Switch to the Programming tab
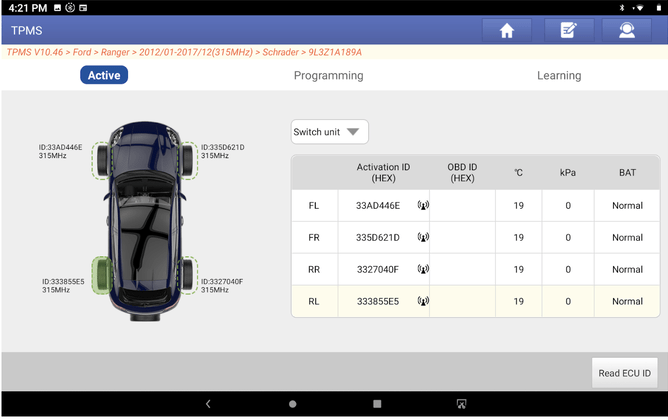This screenshot has width=668, height=420. (x=328, y=75)
